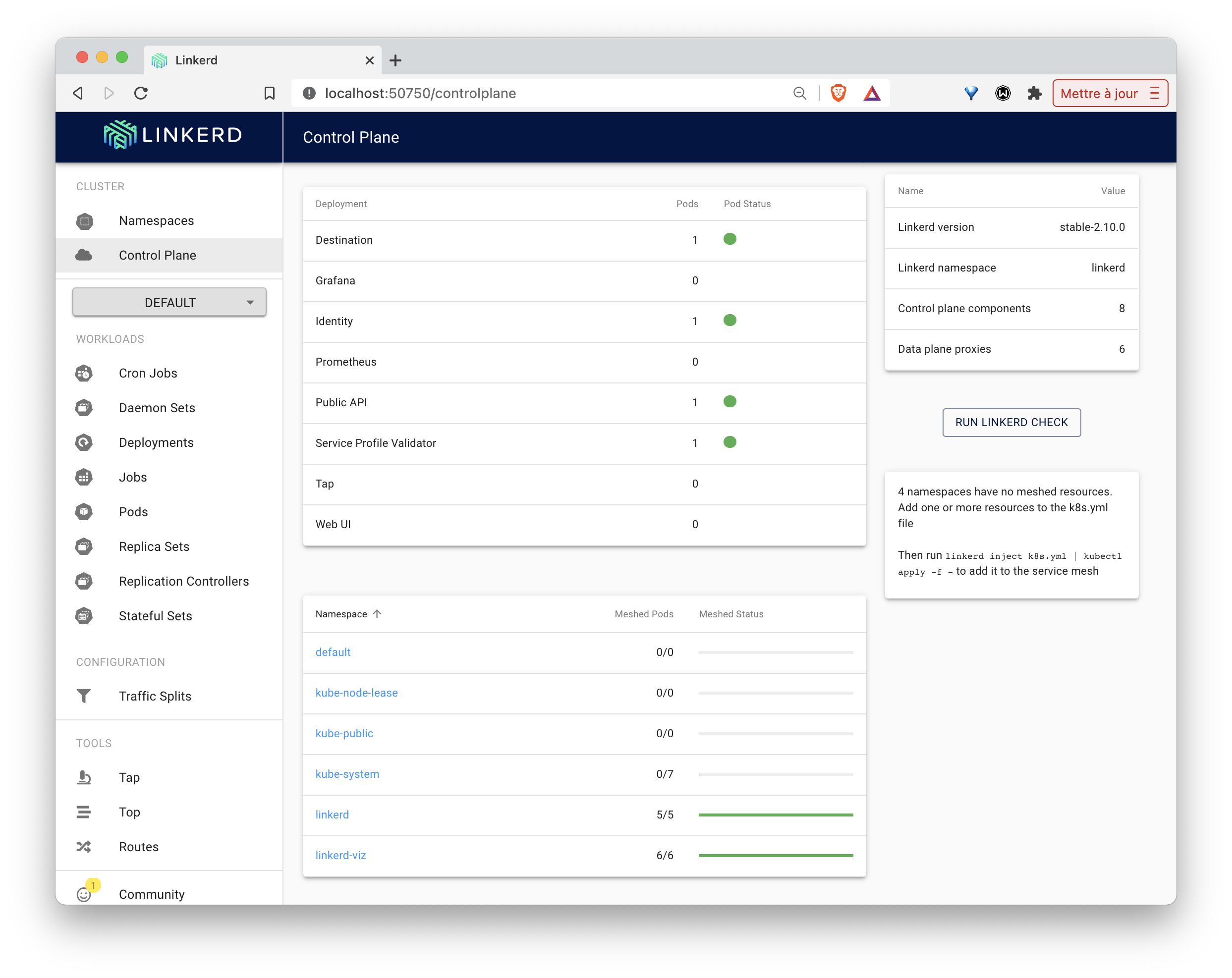
Task: Click the Meshed Pods column header
Action: (643, 613)
